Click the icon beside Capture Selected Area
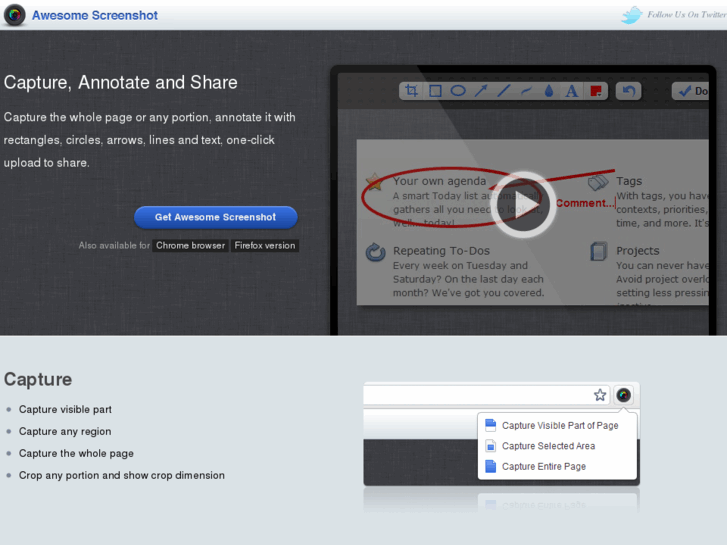Screen dimensions: 727x545 [x=491, y=446]
